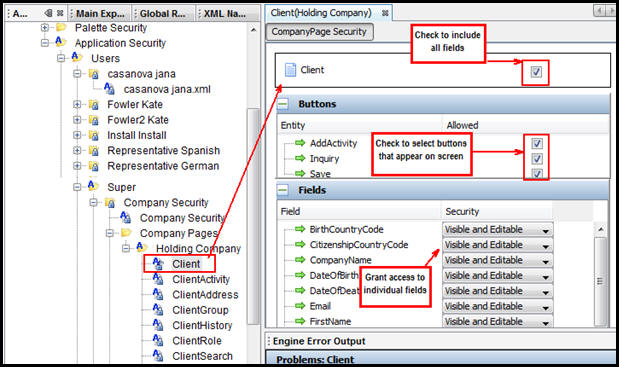Open BirthCountryCode security dropdown
Viewport: 619px width, 367px height.
click(497, 229)
